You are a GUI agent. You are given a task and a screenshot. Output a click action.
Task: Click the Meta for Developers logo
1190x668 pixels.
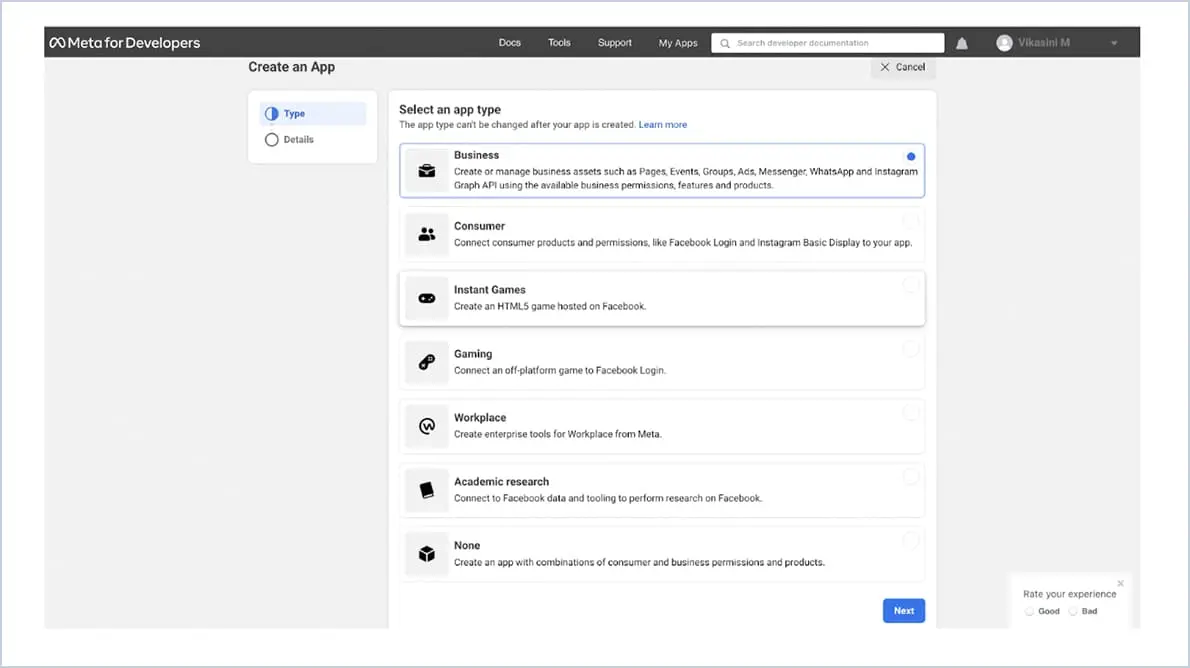pos(125,43)
